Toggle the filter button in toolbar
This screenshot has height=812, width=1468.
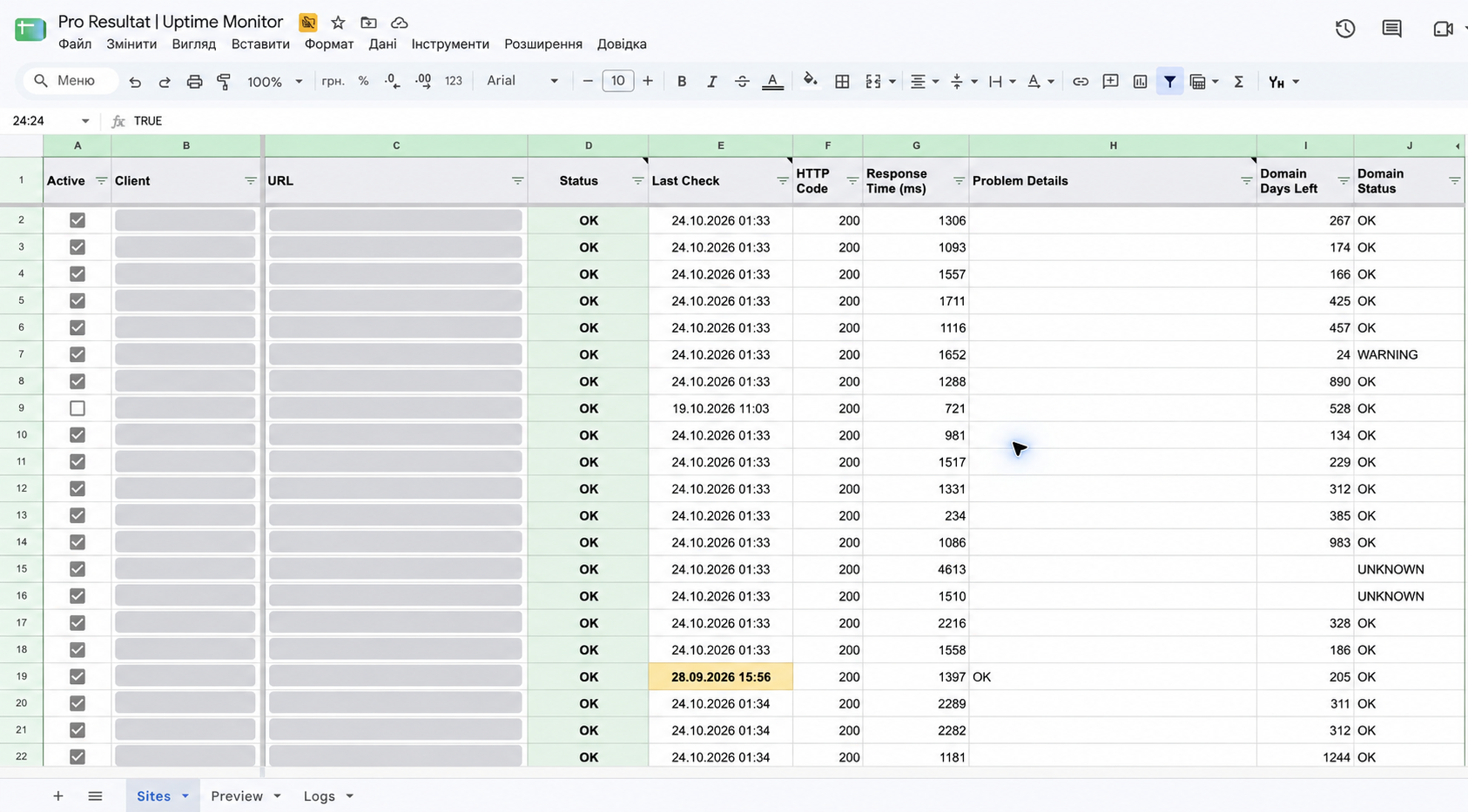click(x=1169, y=82)
